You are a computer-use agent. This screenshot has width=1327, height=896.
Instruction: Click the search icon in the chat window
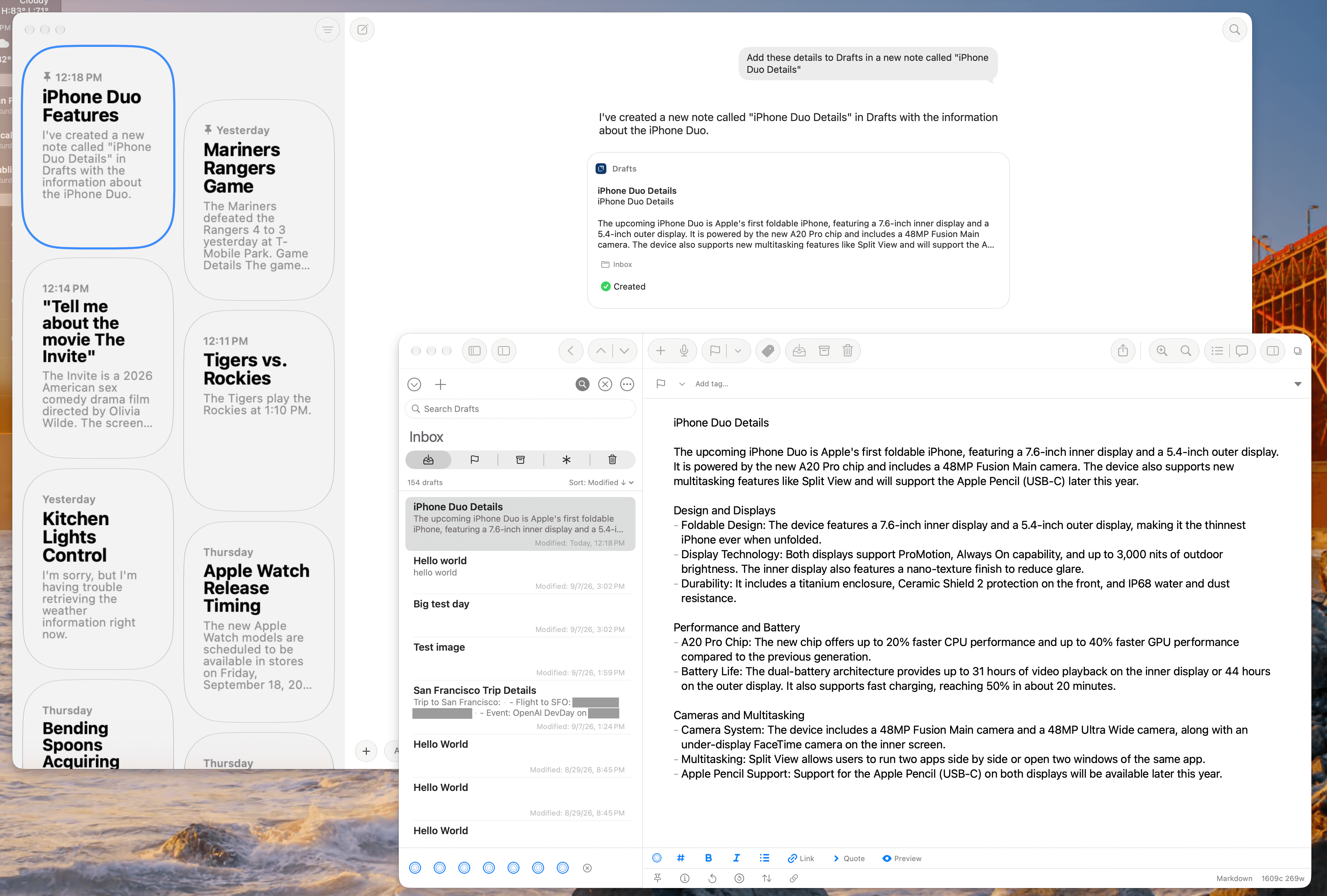(x=1235, y=30)
